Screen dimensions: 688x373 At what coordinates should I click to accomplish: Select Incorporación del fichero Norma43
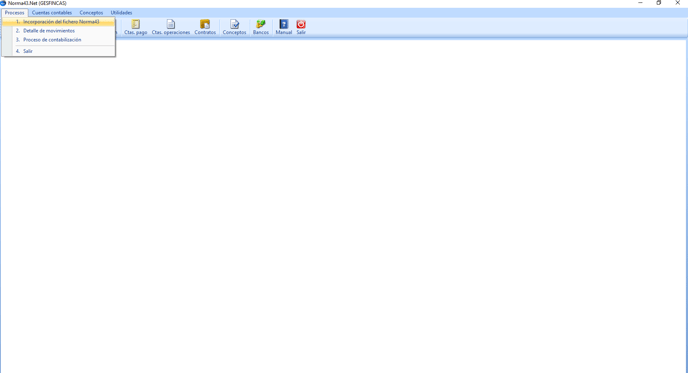point(59,22)
